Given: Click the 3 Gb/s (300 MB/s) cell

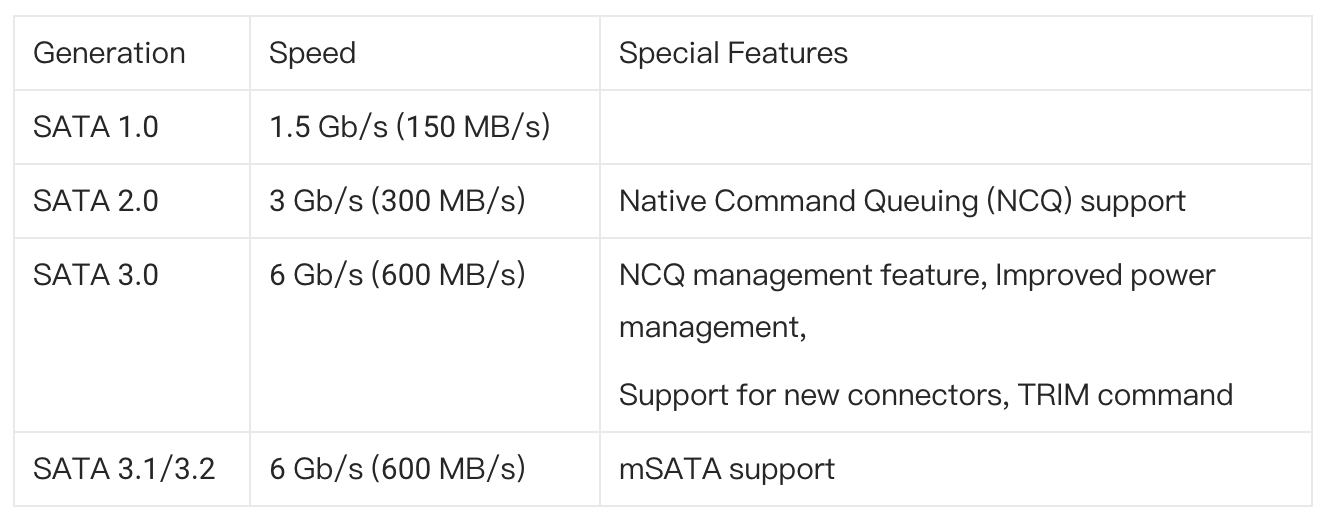Looking at the screenshot, I should pyautogui.click(x=425, y=201).
